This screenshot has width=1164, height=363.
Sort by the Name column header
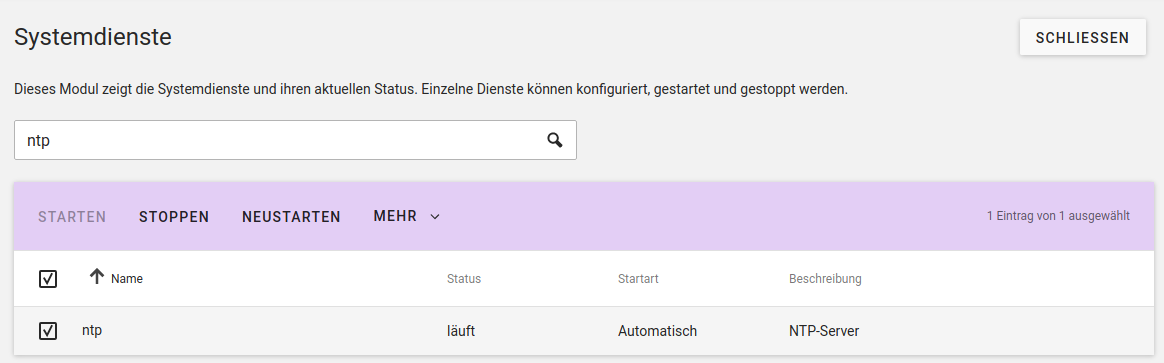click(127, 279)
